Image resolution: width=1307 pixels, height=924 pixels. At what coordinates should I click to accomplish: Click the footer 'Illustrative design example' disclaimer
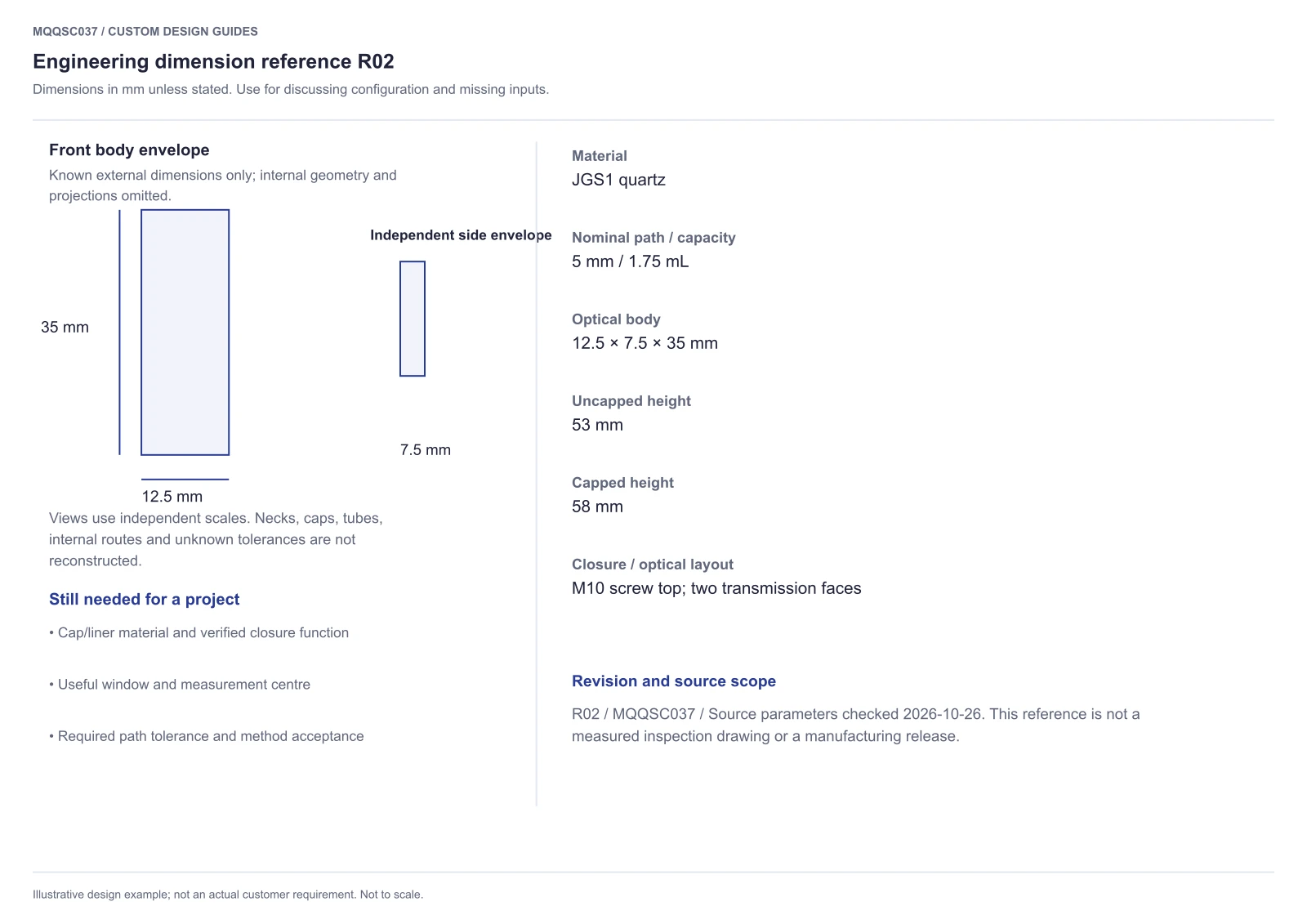tap(228, 895)
